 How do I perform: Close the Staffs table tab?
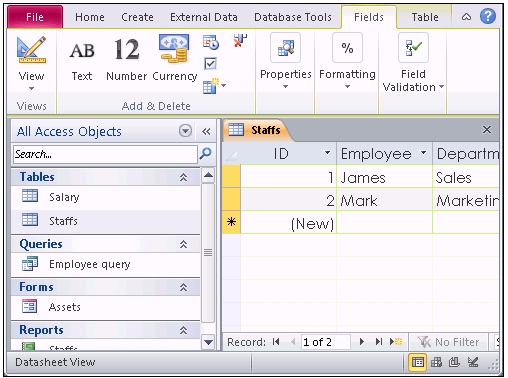[487, 129]
